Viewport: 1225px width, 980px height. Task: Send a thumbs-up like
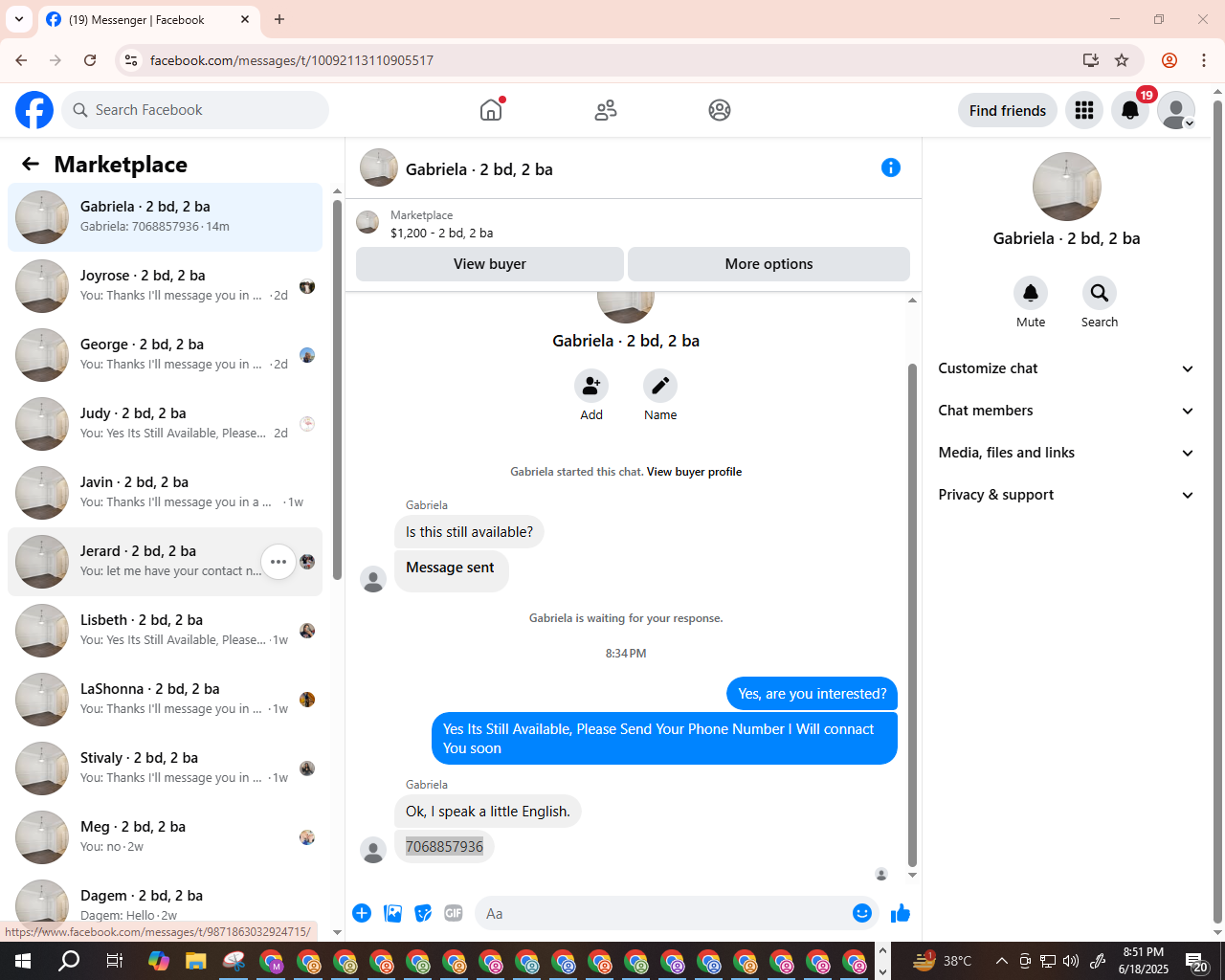901,913
